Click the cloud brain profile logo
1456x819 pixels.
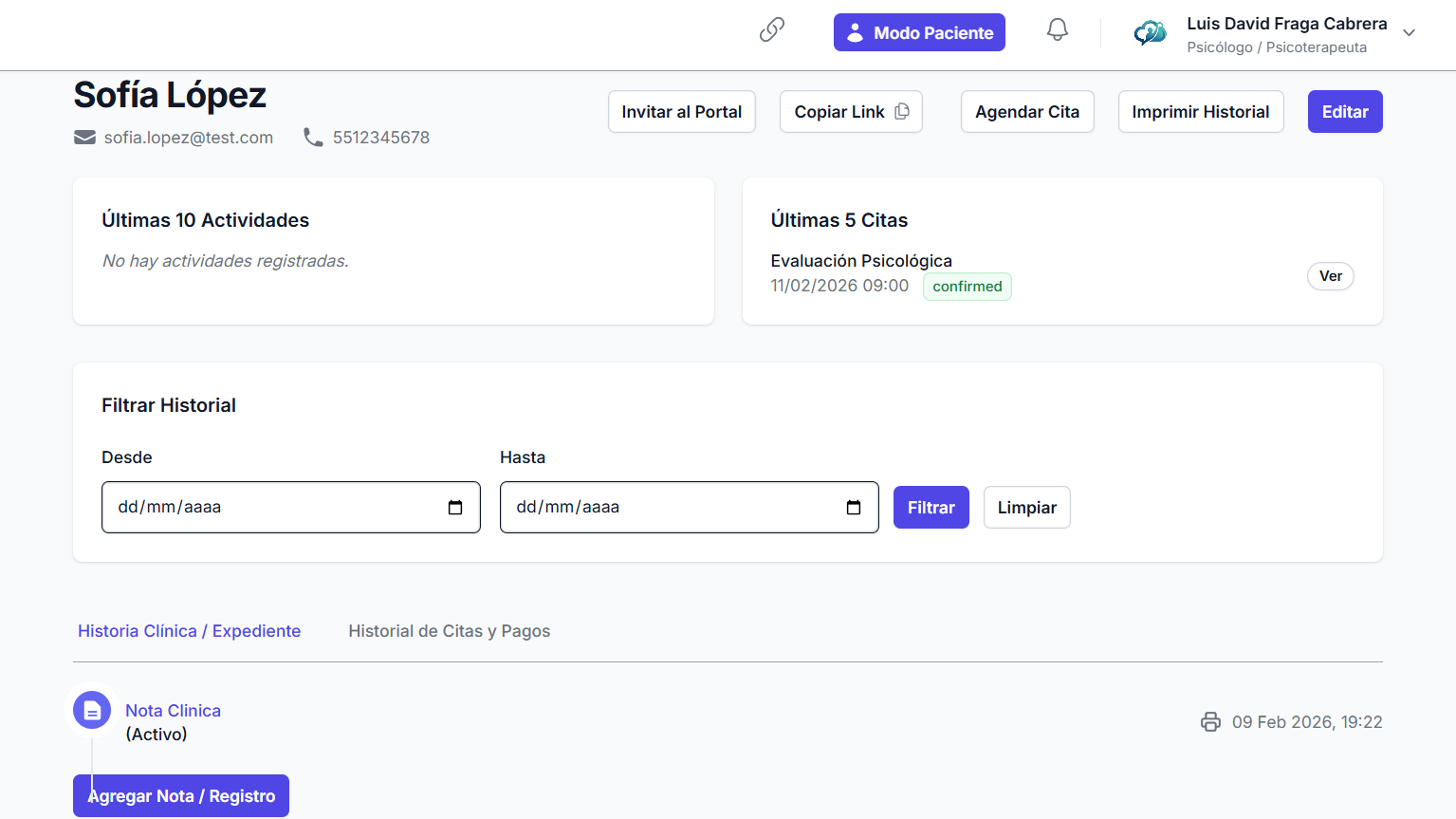tap(1150, 33)
